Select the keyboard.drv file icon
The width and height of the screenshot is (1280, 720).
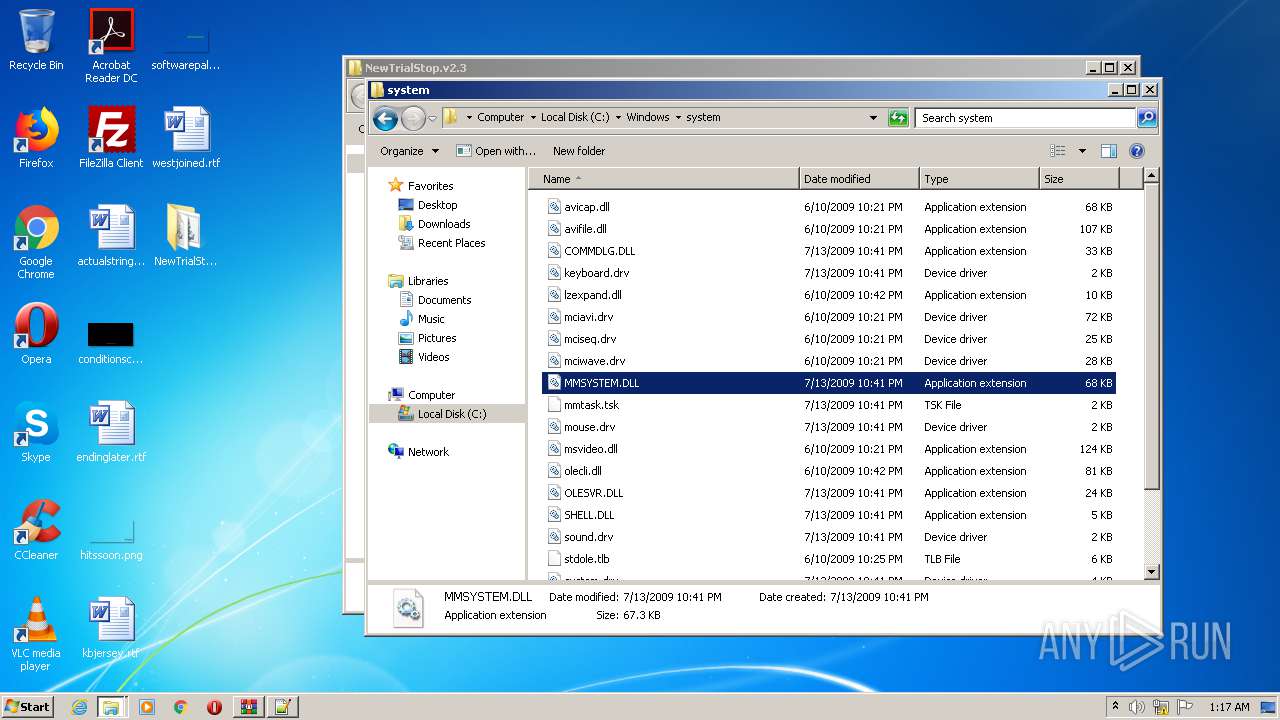click(555, 273)
